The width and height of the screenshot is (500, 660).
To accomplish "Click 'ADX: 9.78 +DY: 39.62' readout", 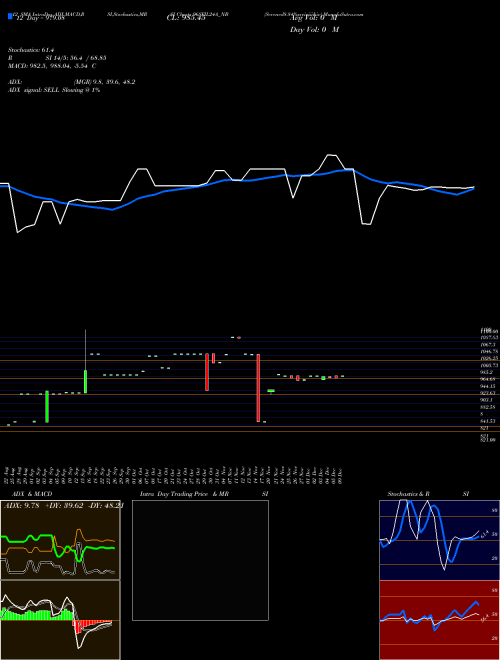I will tap(44, 506).
